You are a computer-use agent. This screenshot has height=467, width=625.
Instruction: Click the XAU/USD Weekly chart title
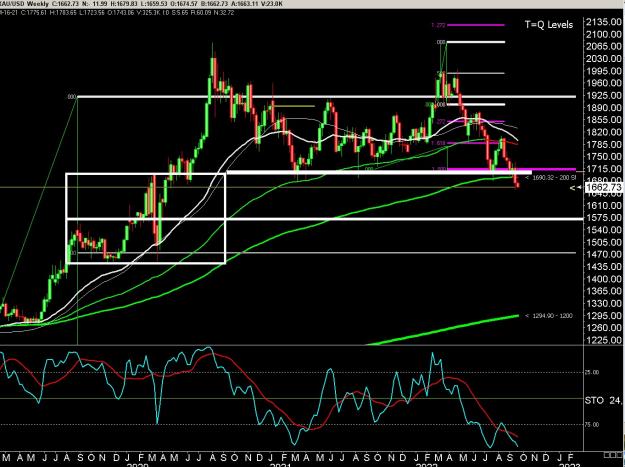pyautogui.click(x=24, y=4)
